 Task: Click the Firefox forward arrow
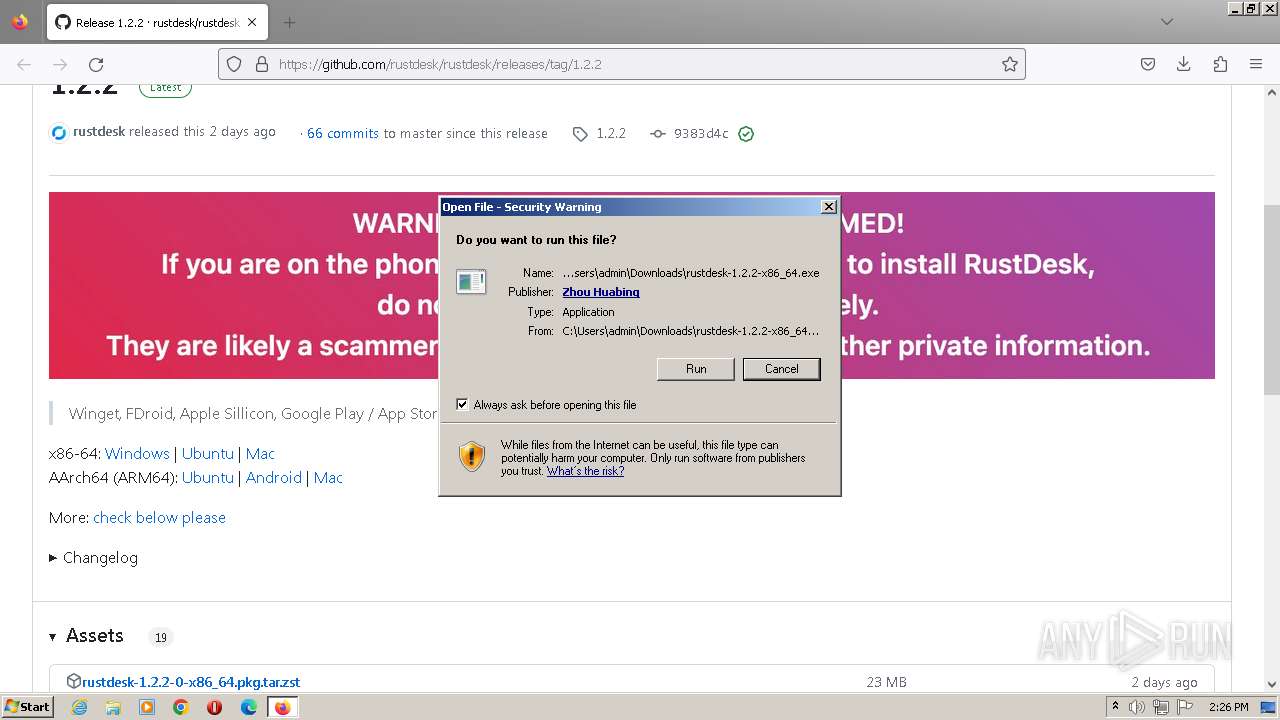60,64
